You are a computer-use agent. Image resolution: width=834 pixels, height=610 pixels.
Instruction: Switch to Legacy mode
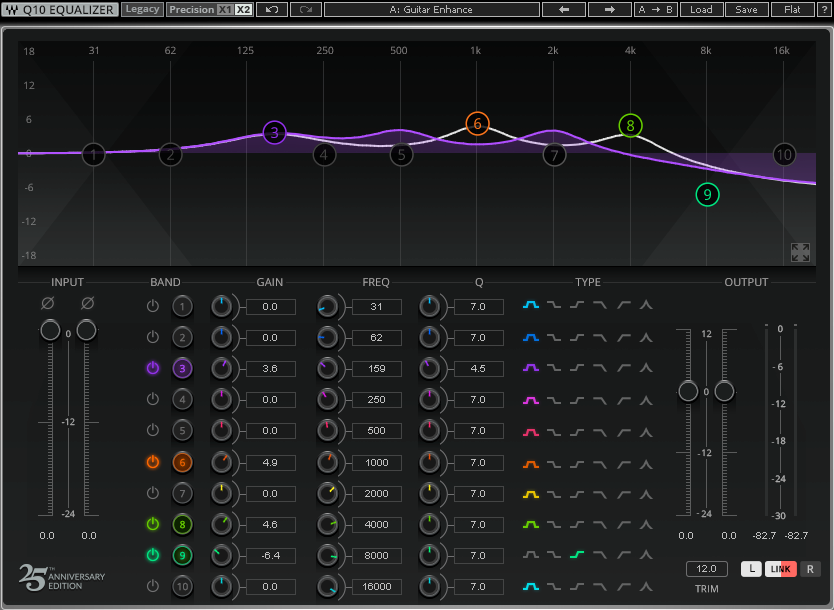[x=142, y=10]
